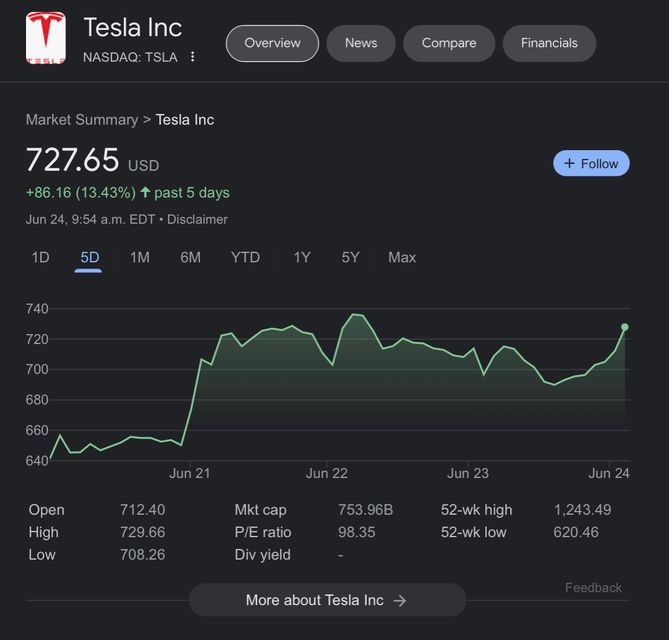Screen dimensions: 669x640
Task: Go to the Financials tab
Action: 549,43
